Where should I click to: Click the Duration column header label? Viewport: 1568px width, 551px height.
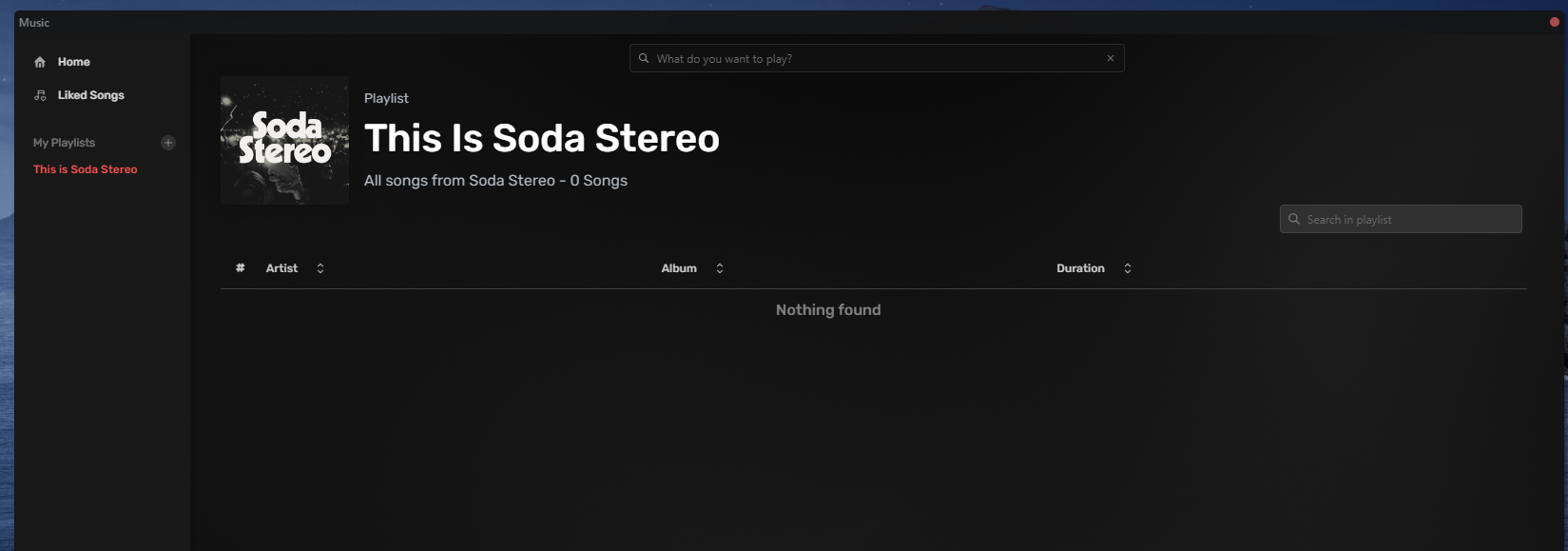click(1080, 268)
